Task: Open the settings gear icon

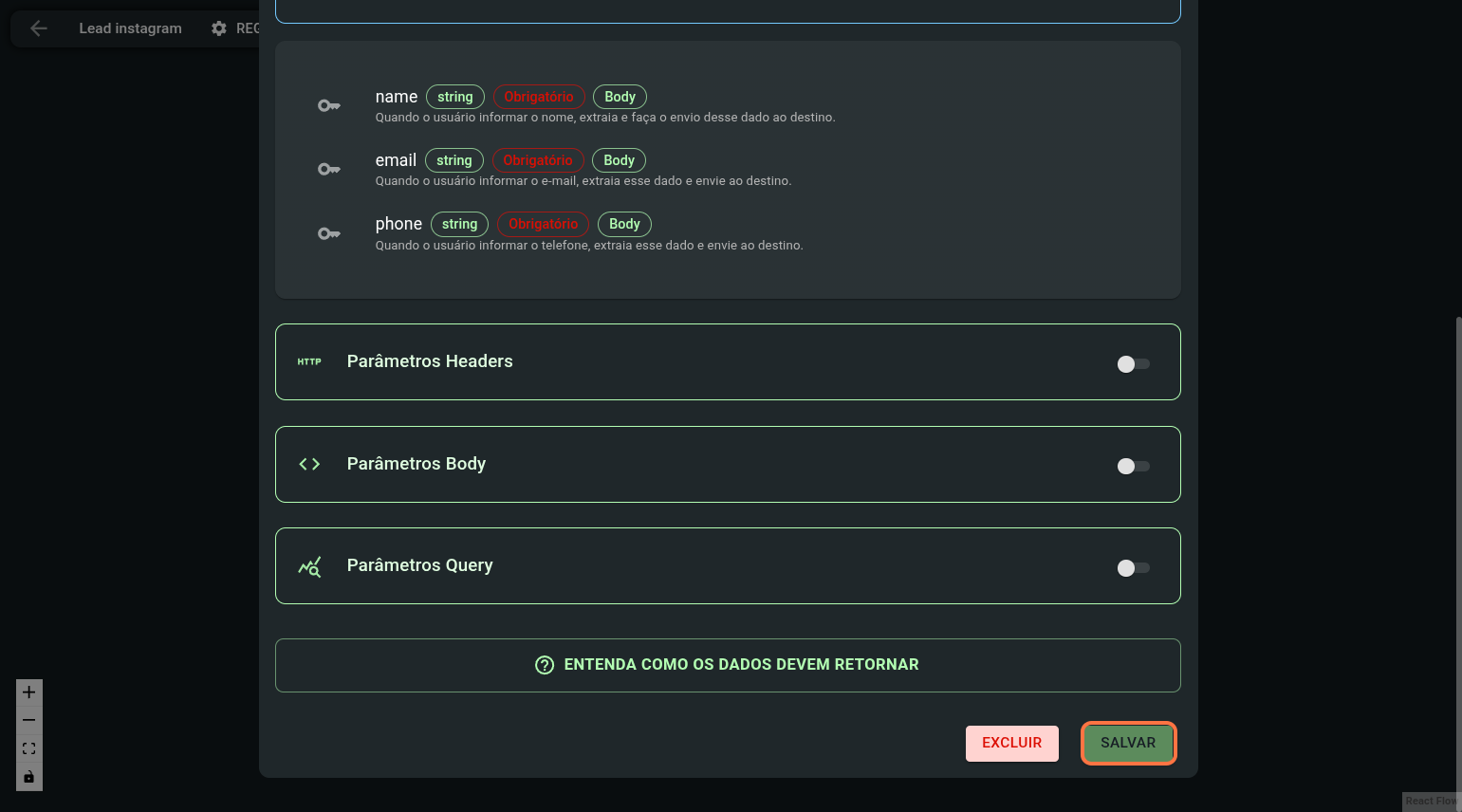Action: pos(219,28)
